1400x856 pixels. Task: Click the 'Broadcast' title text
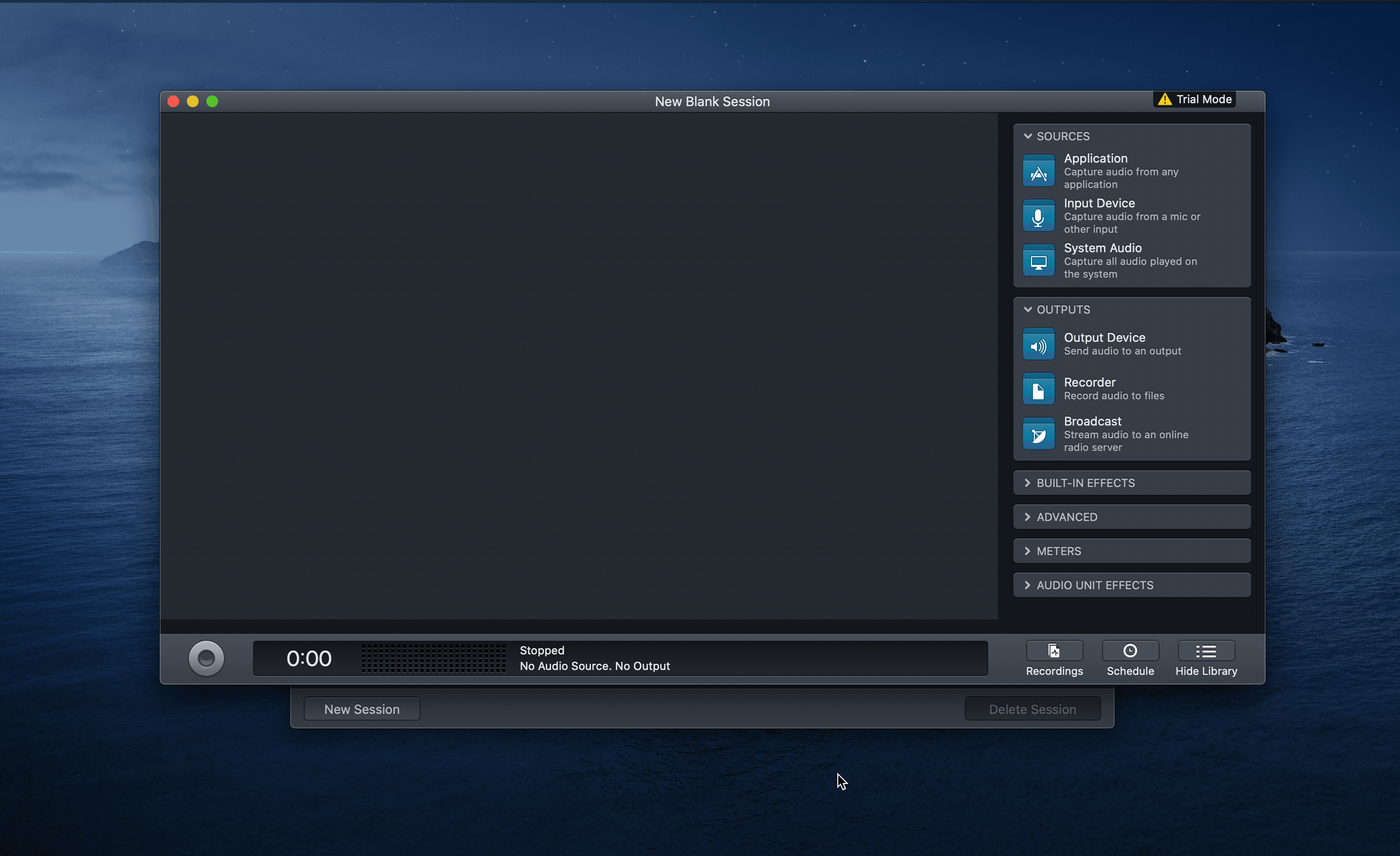pyautogui.click(x=1093, y=422)
